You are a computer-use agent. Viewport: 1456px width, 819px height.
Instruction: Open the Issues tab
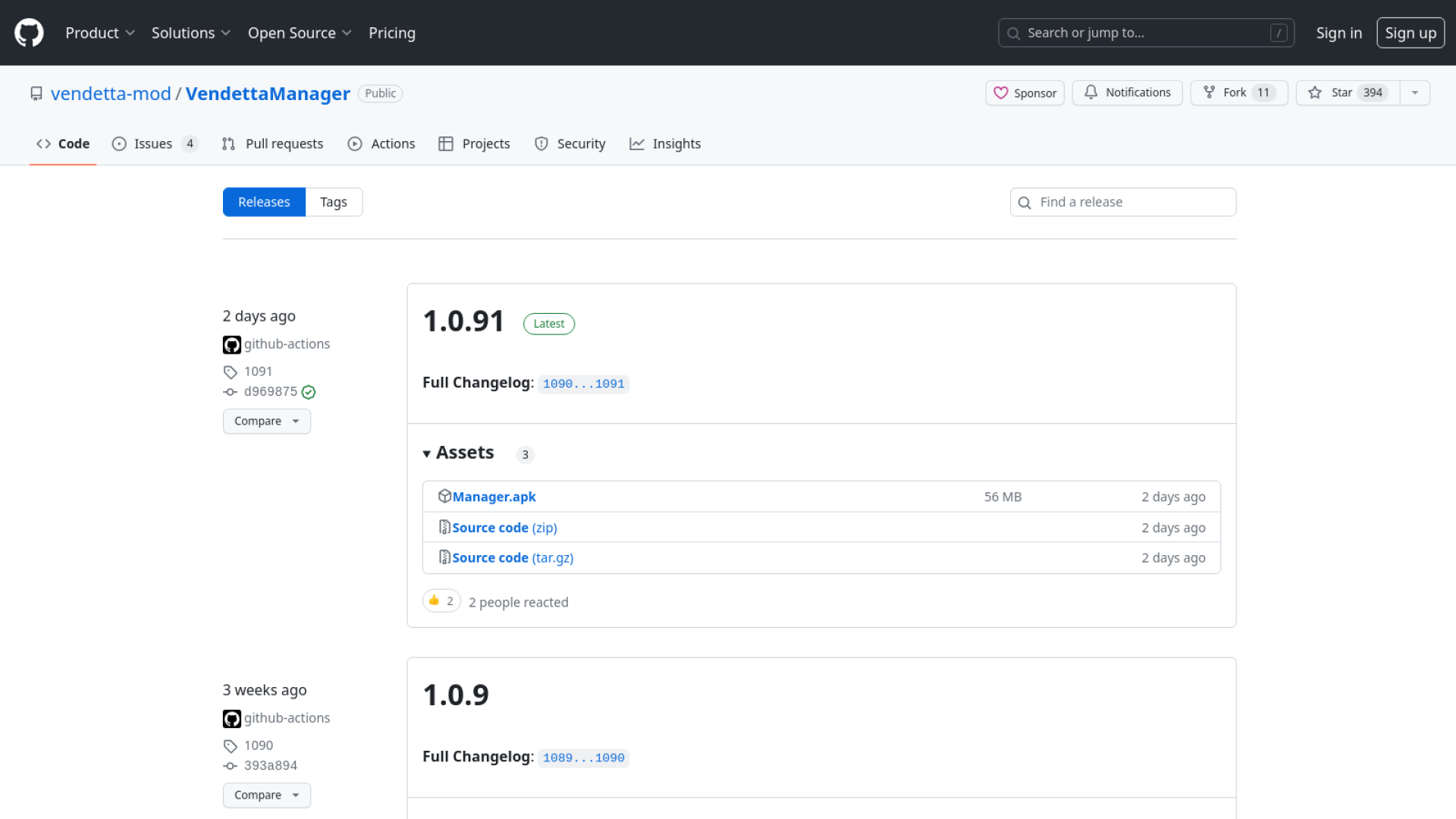(x=154, y=143)
